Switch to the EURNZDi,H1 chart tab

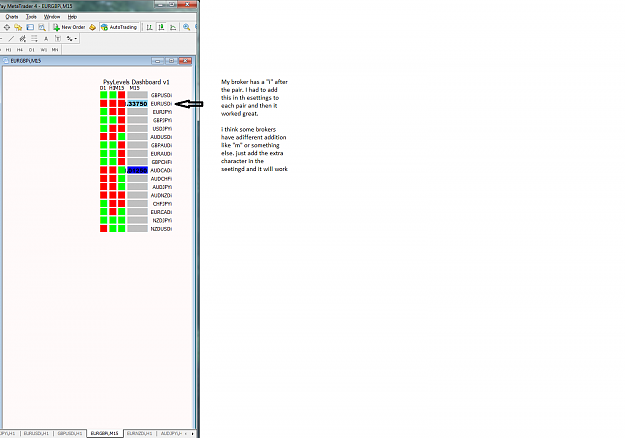coord(140,433)
